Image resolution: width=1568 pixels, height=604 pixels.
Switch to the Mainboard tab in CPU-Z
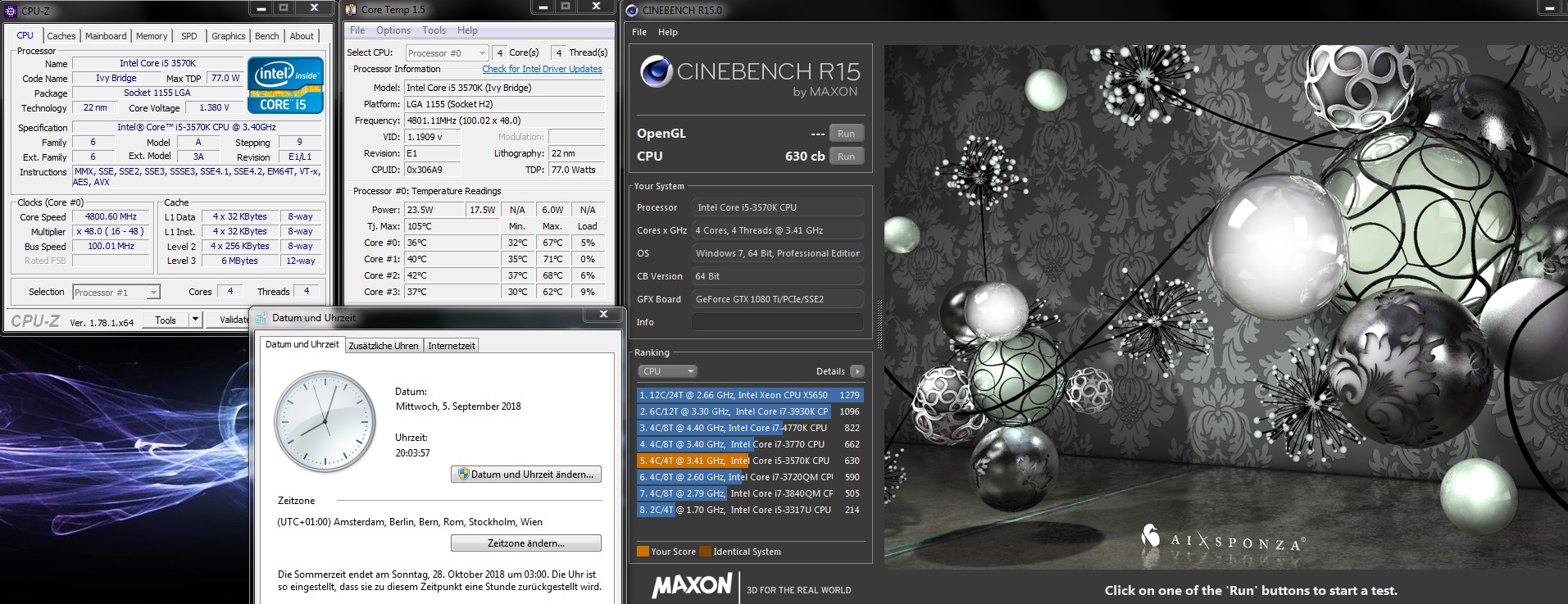pos(106,36)
